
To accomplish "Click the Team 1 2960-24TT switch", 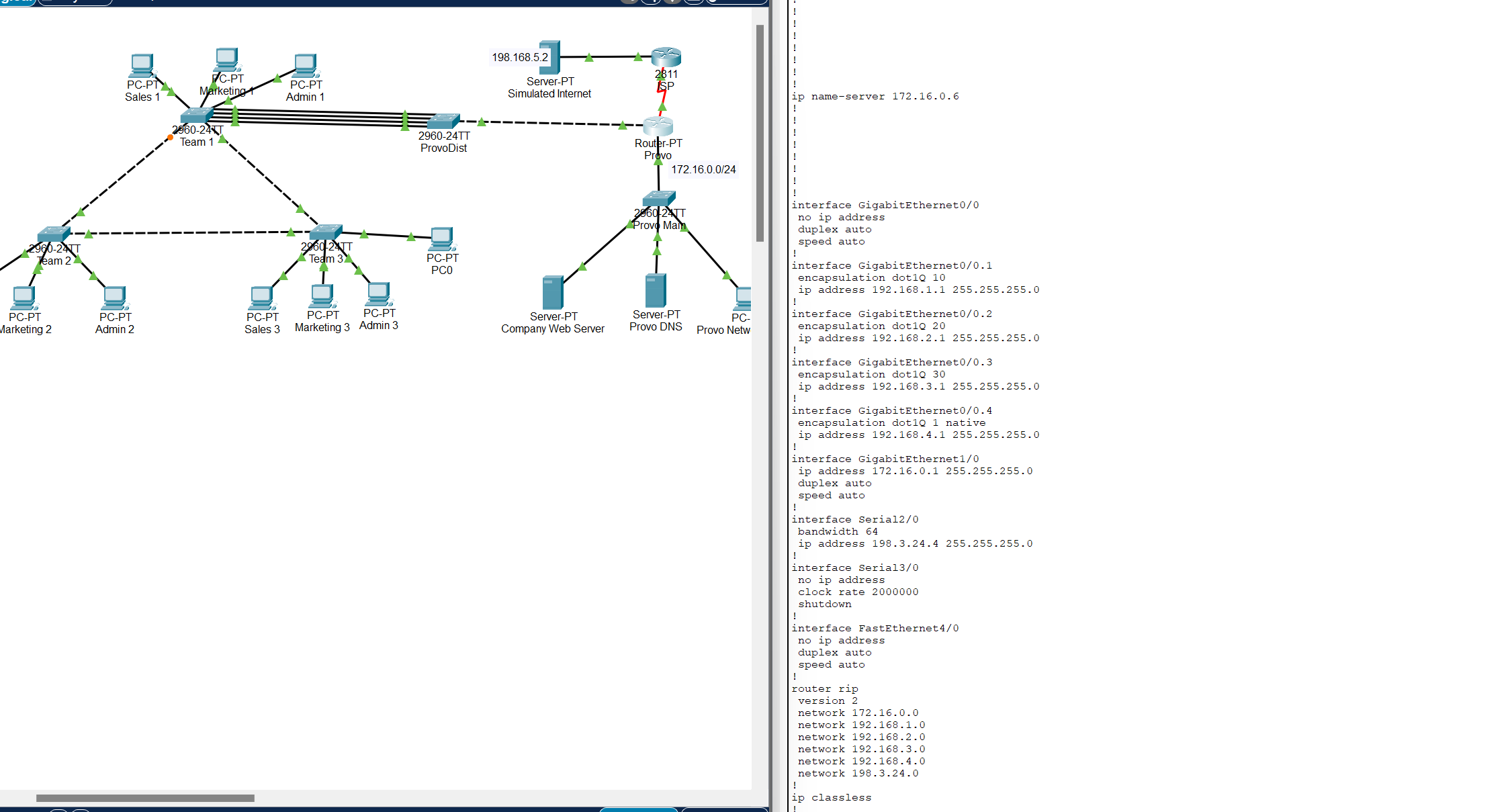I will pos(197,116).
